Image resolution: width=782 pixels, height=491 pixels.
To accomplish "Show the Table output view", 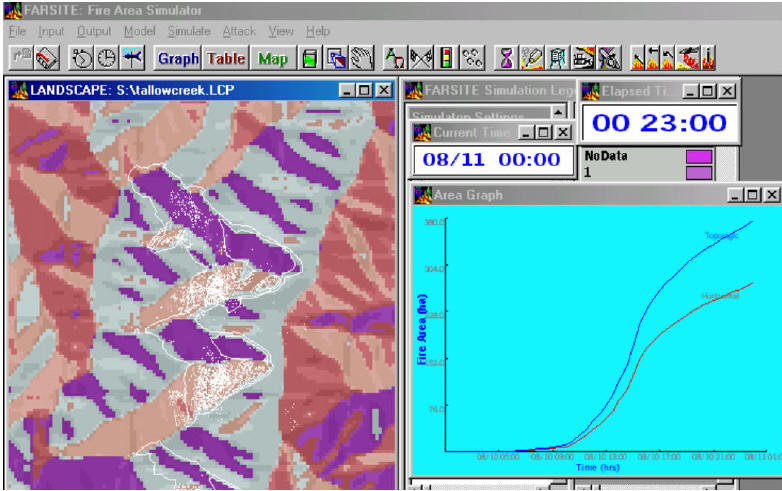I will click(x=226, y=58).
